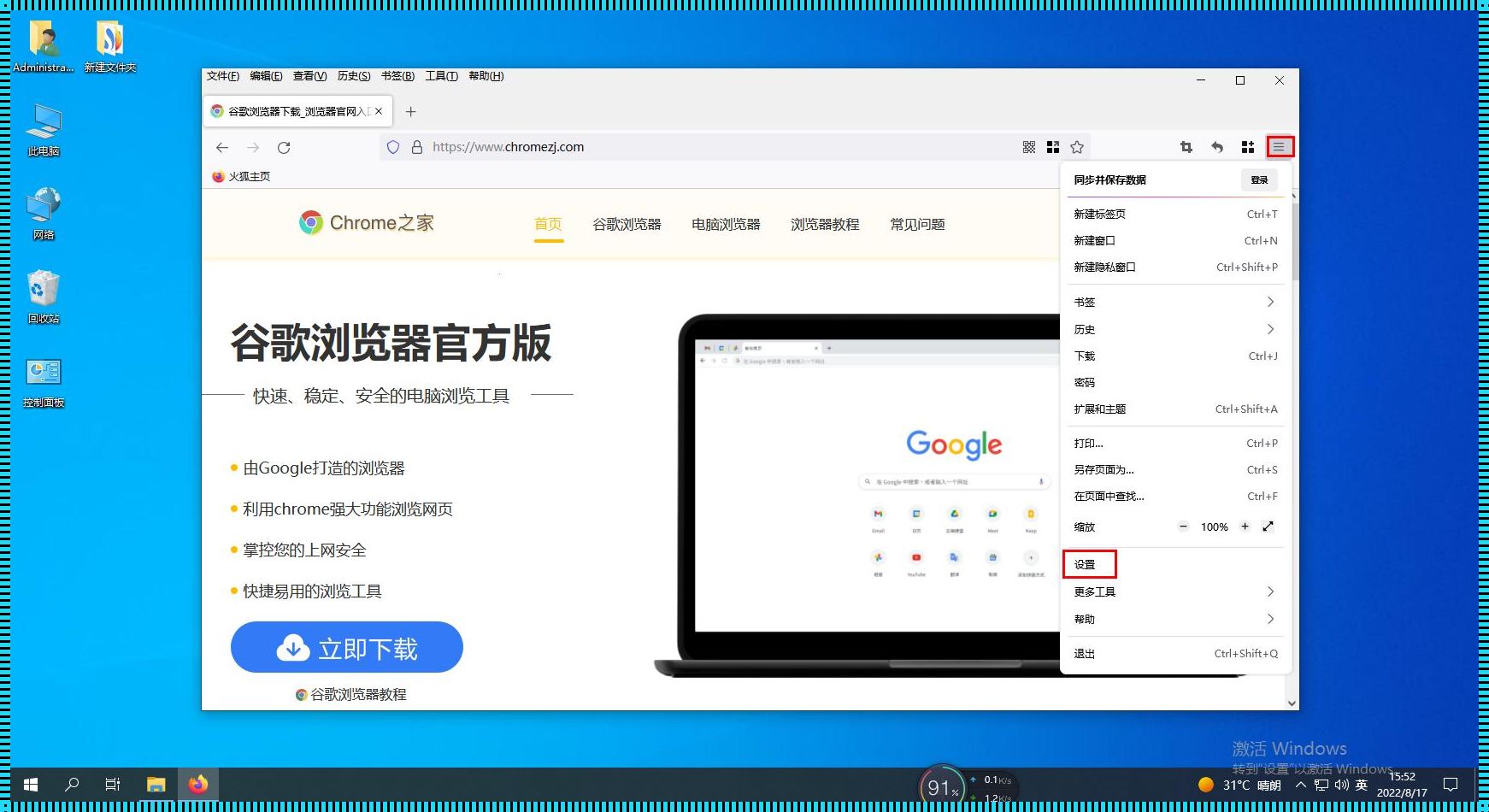Go to 谷歌浏览器 nav link
This screenshot has height=812, width=1489.
627,224
